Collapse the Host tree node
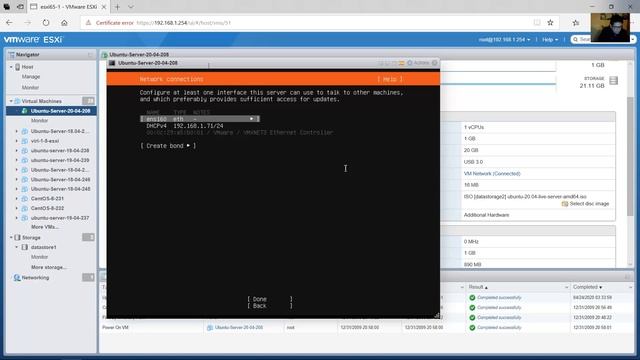This screenshot has width=640, height=360. pos(11,67)
